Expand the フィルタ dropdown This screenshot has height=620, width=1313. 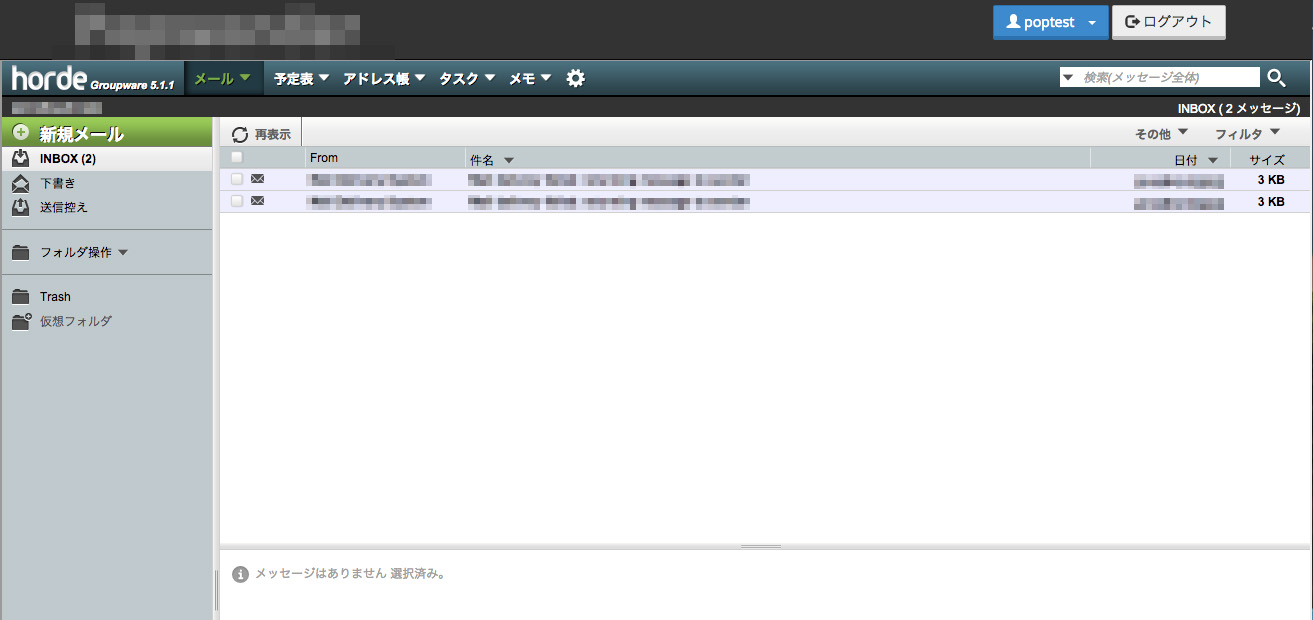coord(1246,133)
